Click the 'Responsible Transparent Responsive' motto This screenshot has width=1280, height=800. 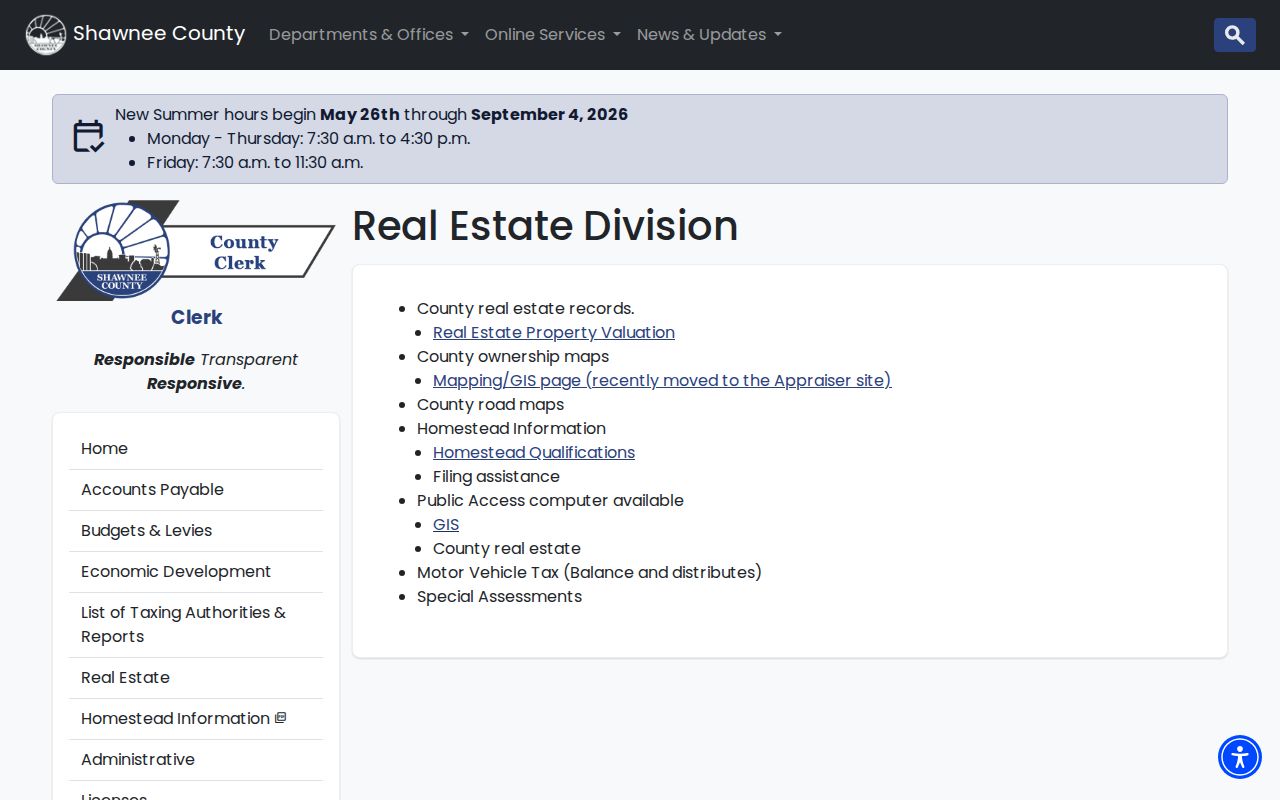(x=196, y=371)
